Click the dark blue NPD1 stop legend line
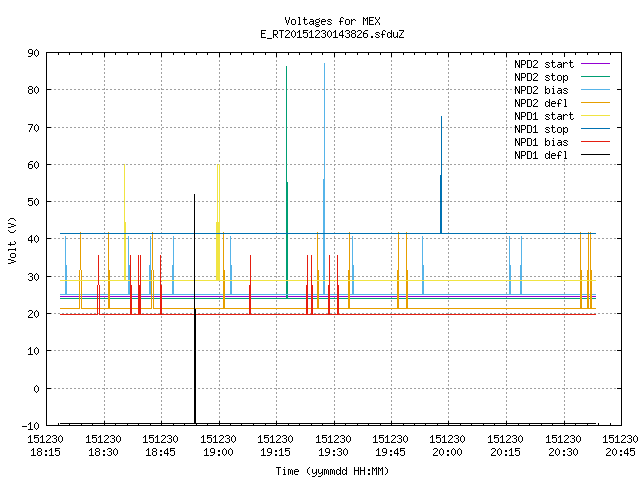 (595, 129)
